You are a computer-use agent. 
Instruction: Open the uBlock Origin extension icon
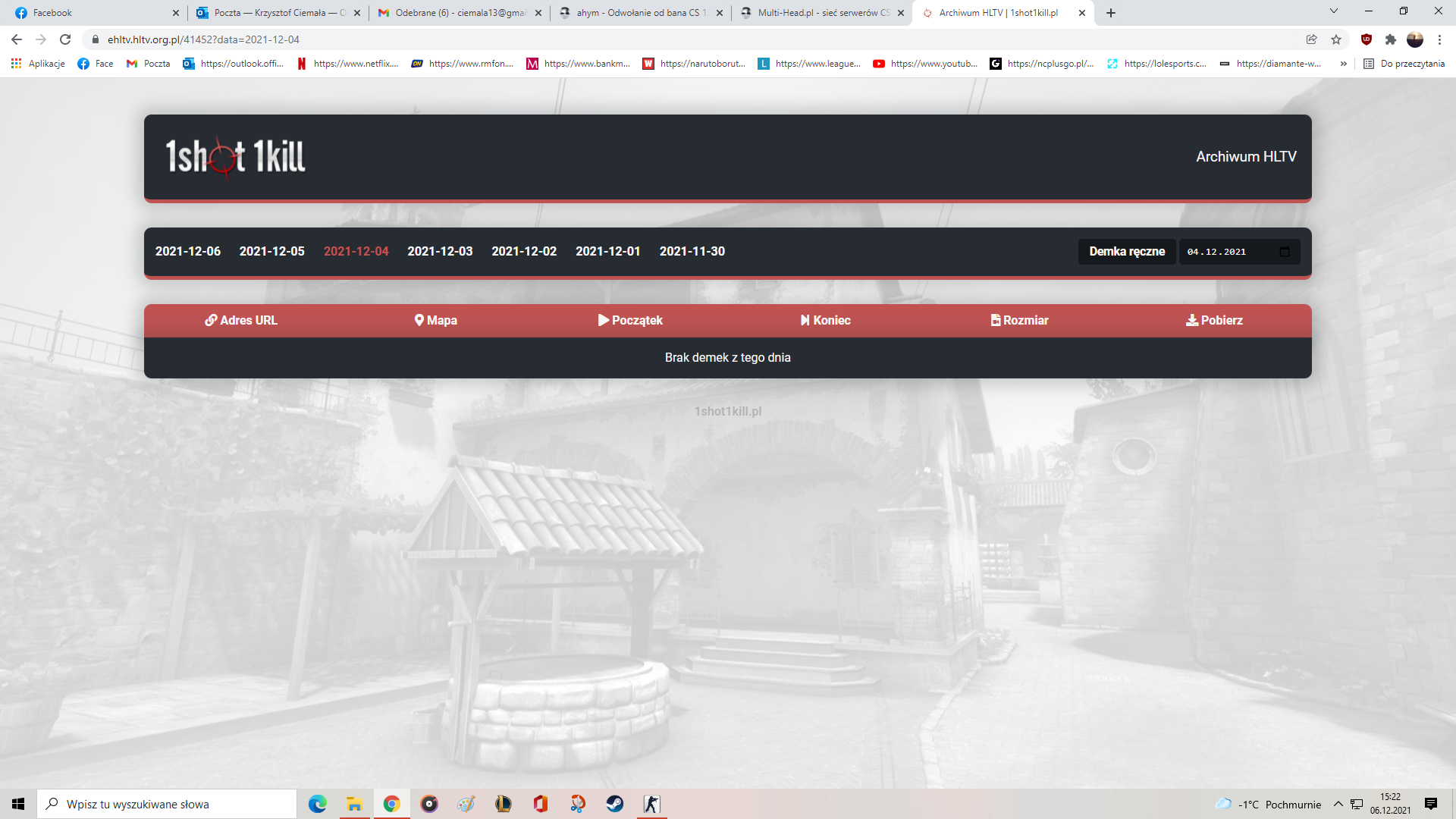pos(1367,39)
